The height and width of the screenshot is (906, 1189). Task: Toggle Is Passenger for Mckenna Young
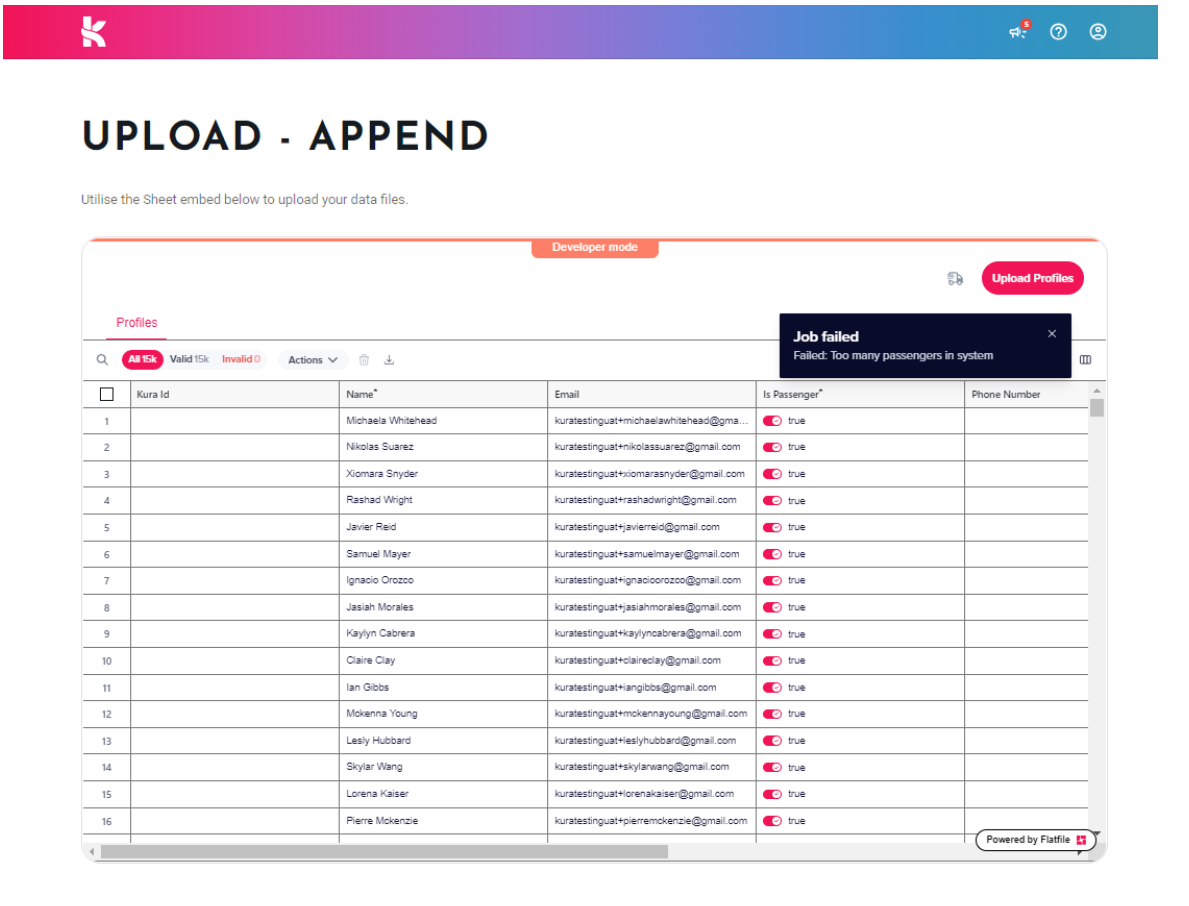[x=772, y=714]
